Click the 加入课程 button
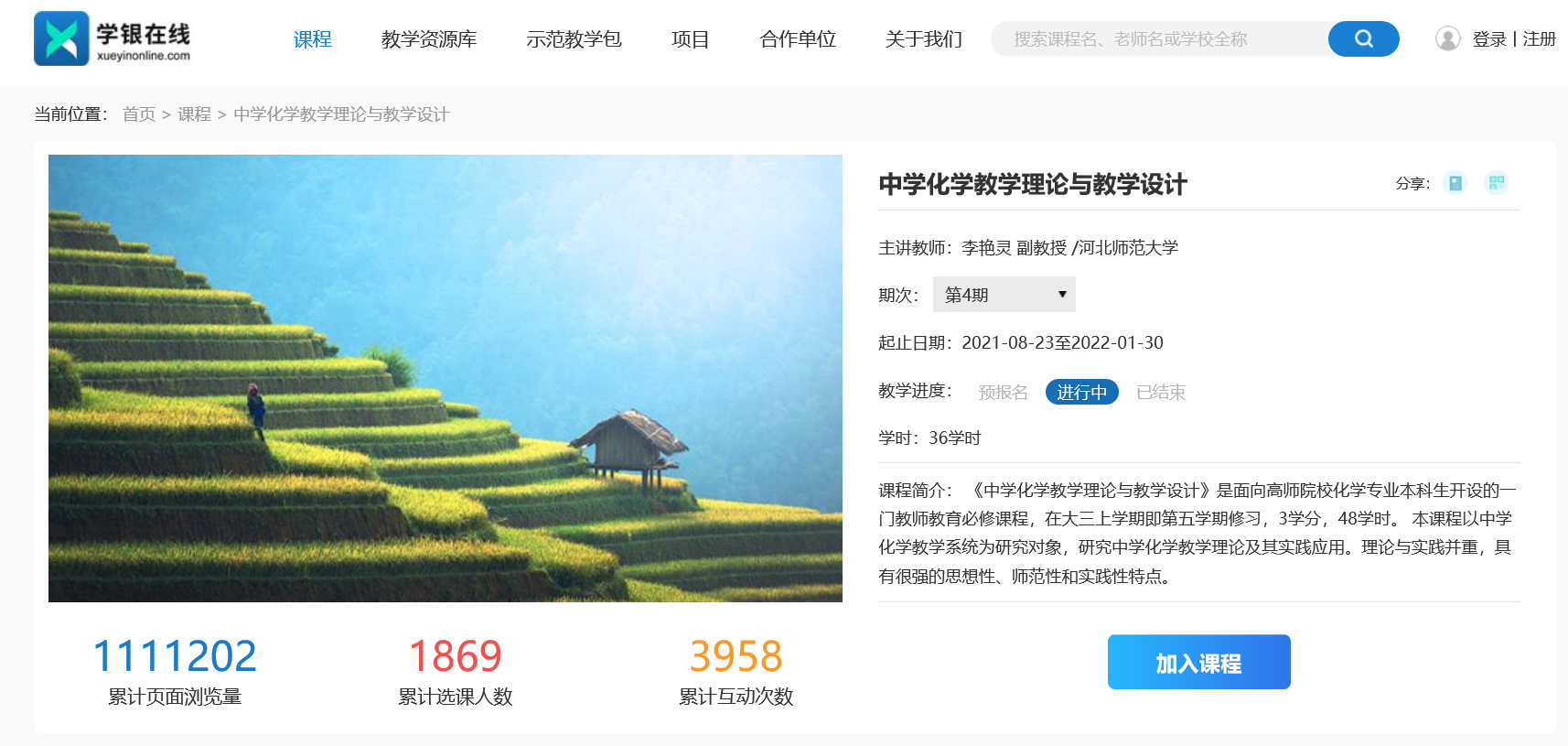 1198,662
